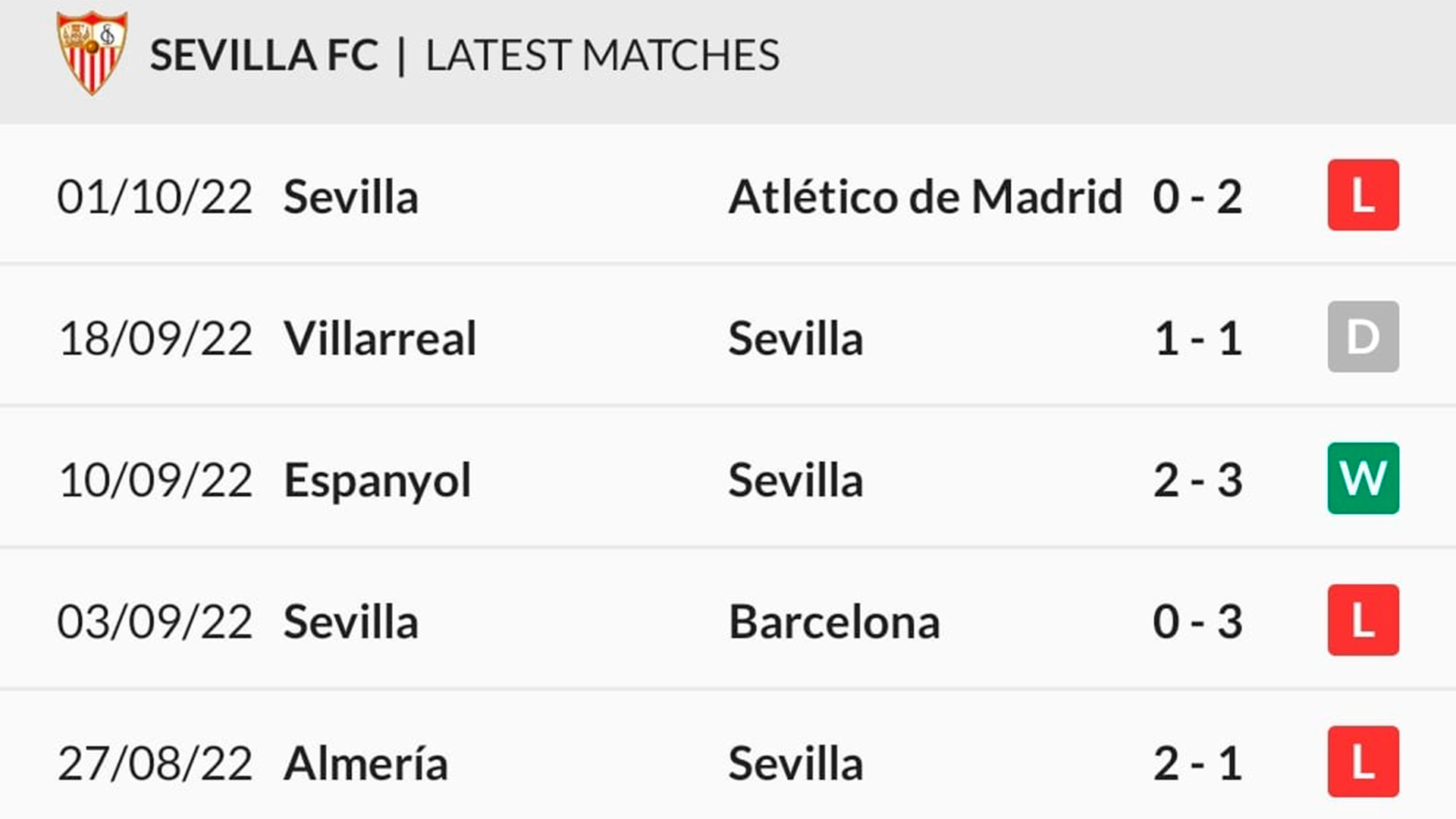Click the Sevilla FC club crest
The width and height of the screenshot is (1456, 819).
pos(92,53)
